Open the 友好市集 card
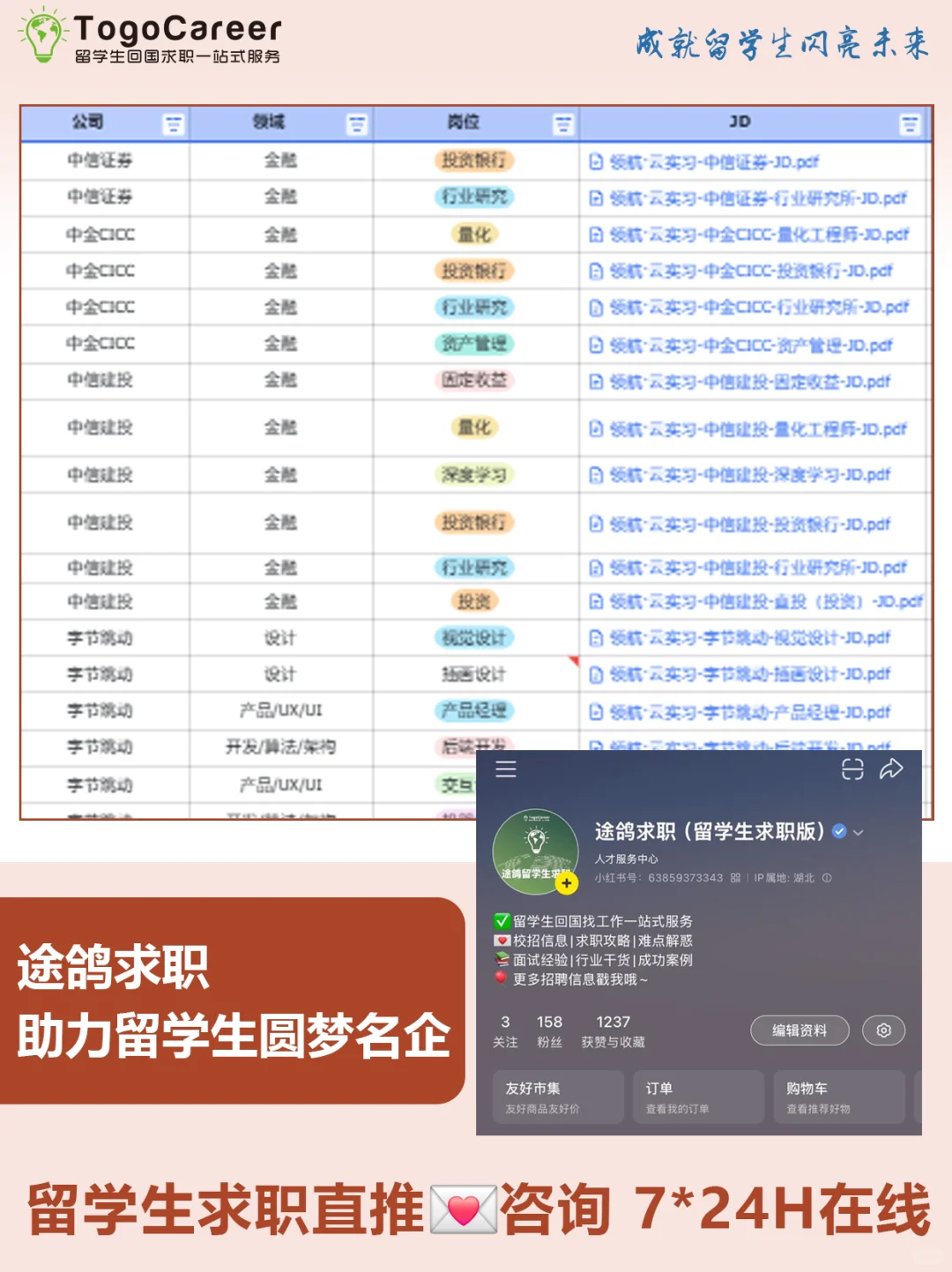Viewport: 952px width, 1272px height. tap(558, 1097)
